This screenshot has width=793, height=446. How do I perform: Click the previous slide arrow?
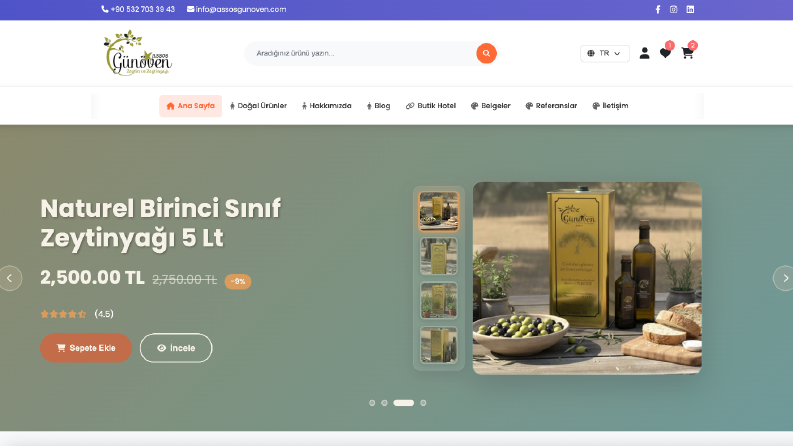tap(10, 278)
